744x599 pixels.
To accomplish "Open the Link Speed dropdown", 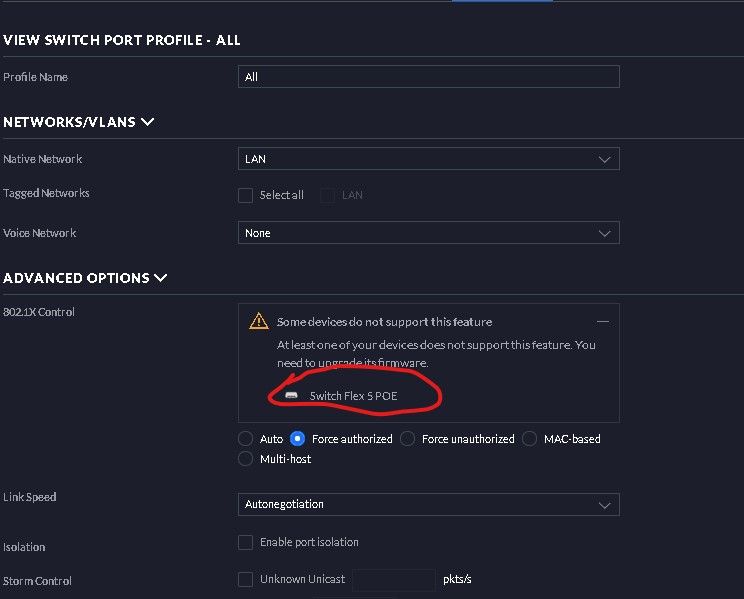I will (428, 505).
